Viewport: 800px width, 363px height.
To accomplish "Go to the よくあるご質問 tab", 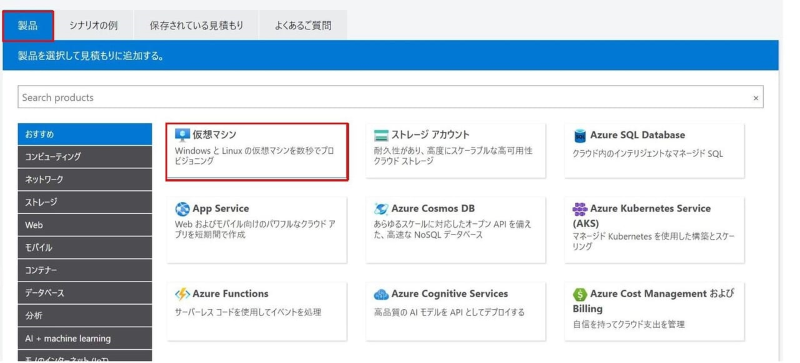I will (x=303, y=26).
